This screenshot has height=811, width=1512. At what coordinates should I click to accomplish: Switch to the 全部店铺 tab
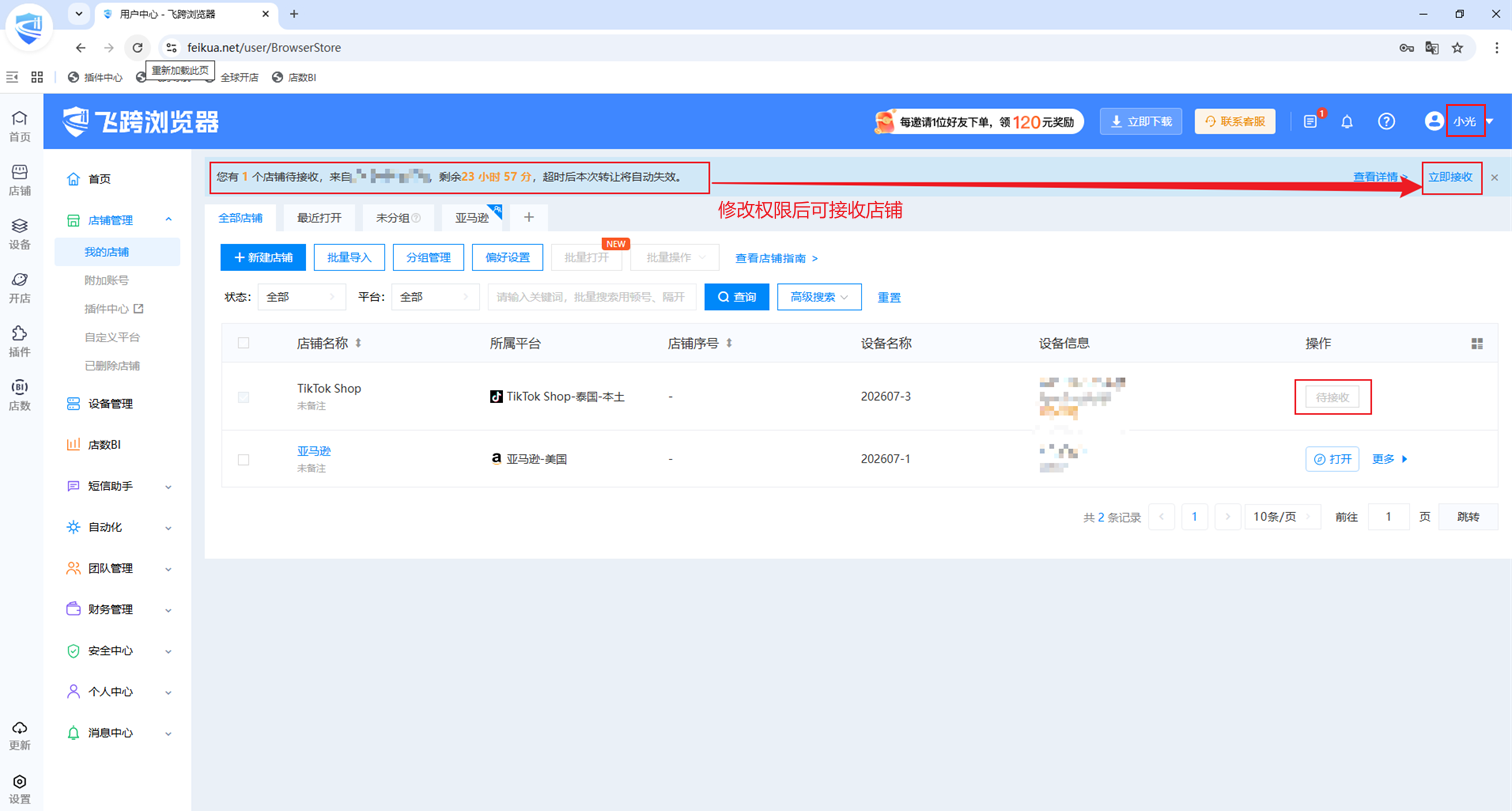point(240,217)
